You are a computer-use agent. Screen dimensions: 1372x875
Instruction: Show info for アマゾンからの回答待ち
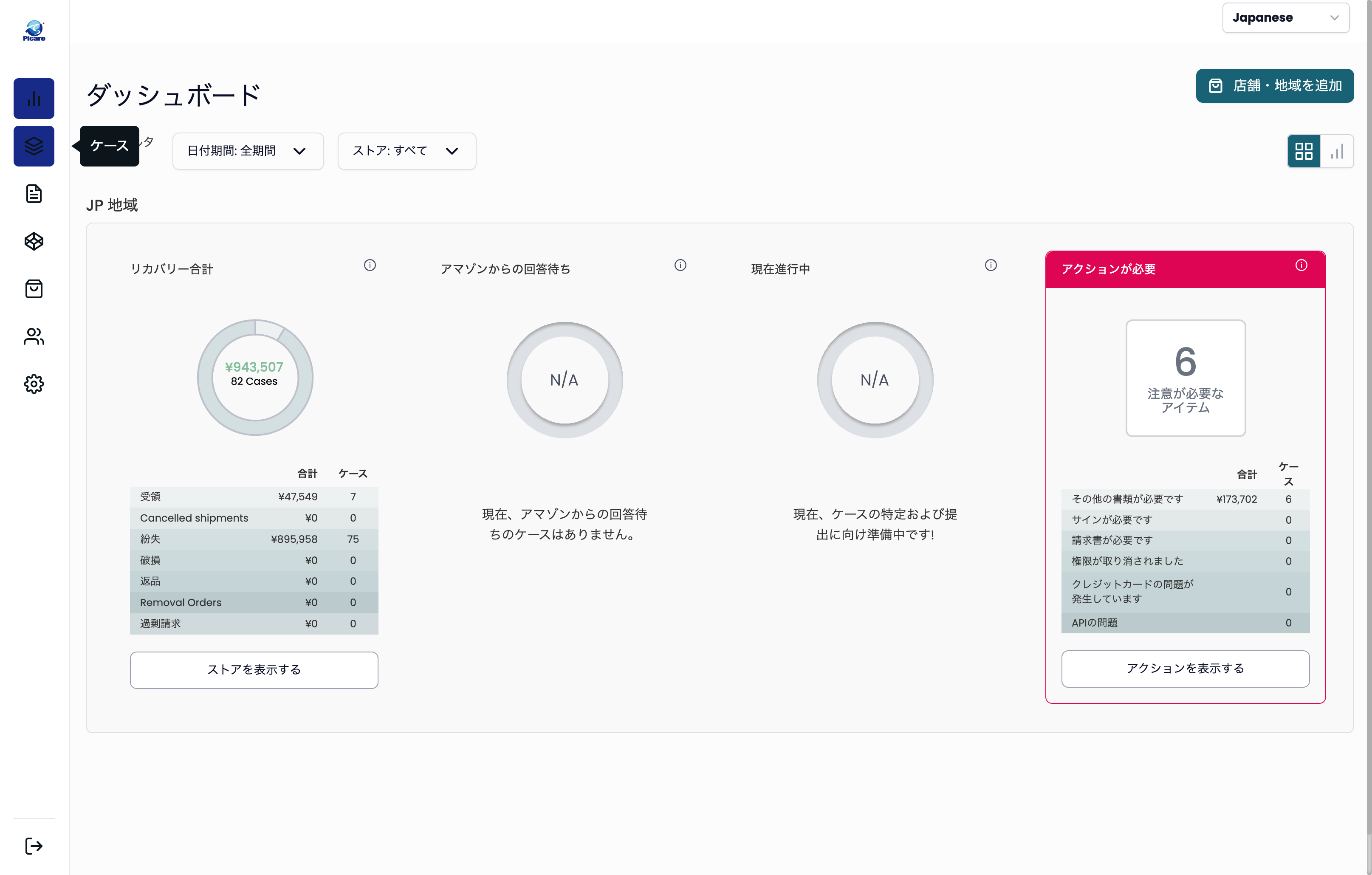pyautogui.click(x=680, y=265)
